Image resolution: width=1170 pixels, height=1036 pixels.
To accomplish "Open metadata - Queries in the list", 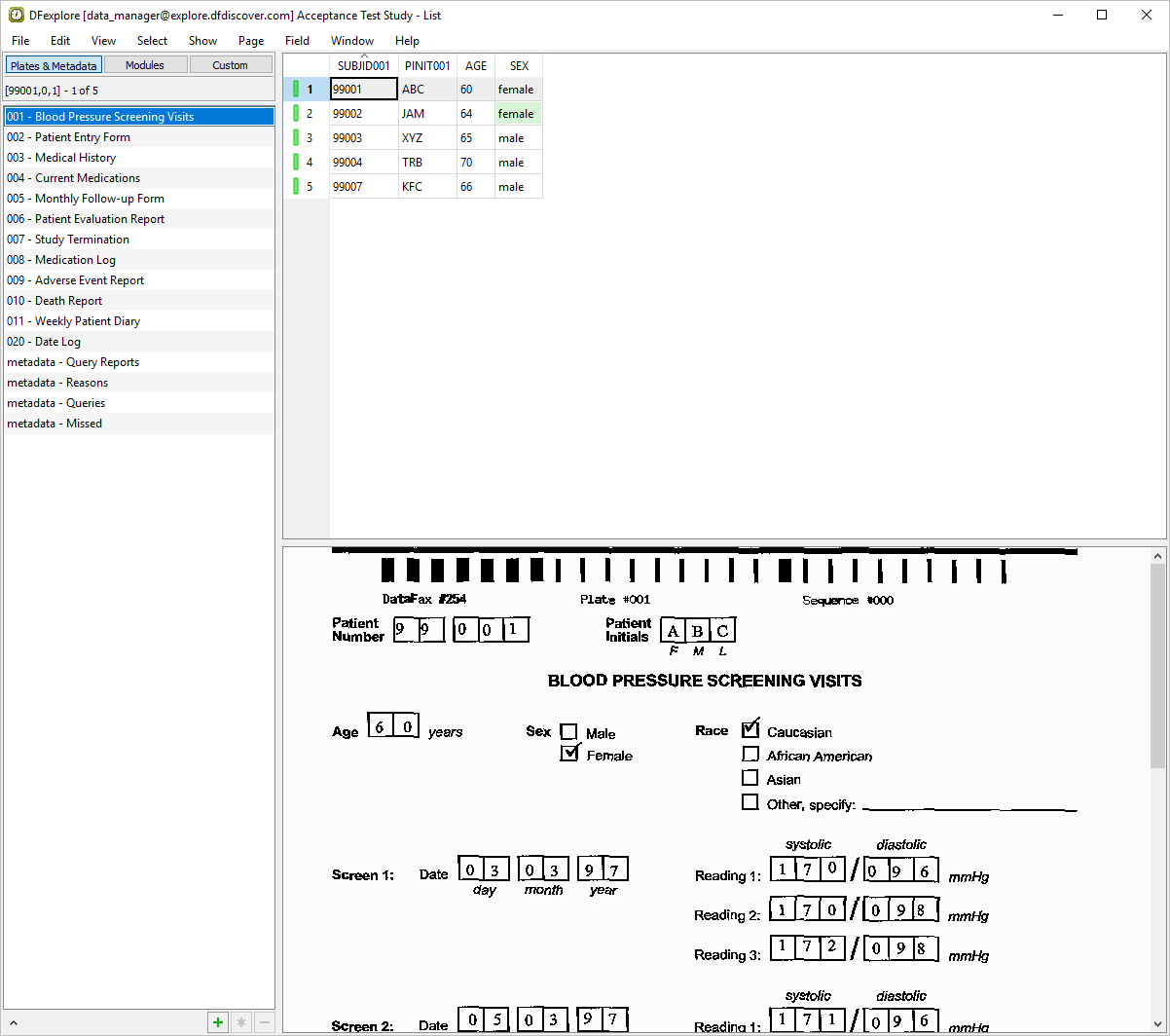I will point(55,403).
